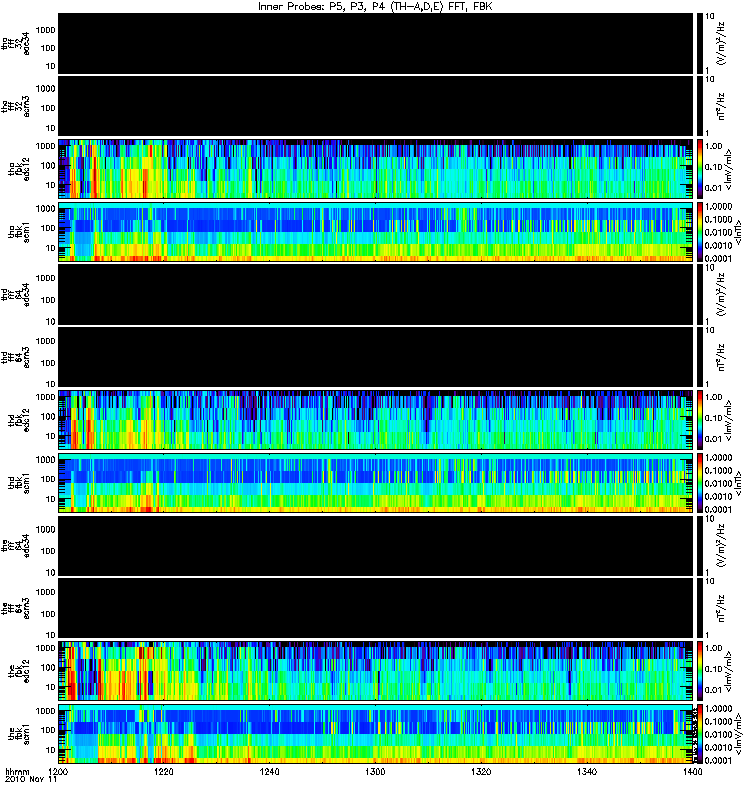Screen dimensions: 750x800
Task: Click the thd fbk scm1 spectrogram panel
Action: click(x=376, y=483)
